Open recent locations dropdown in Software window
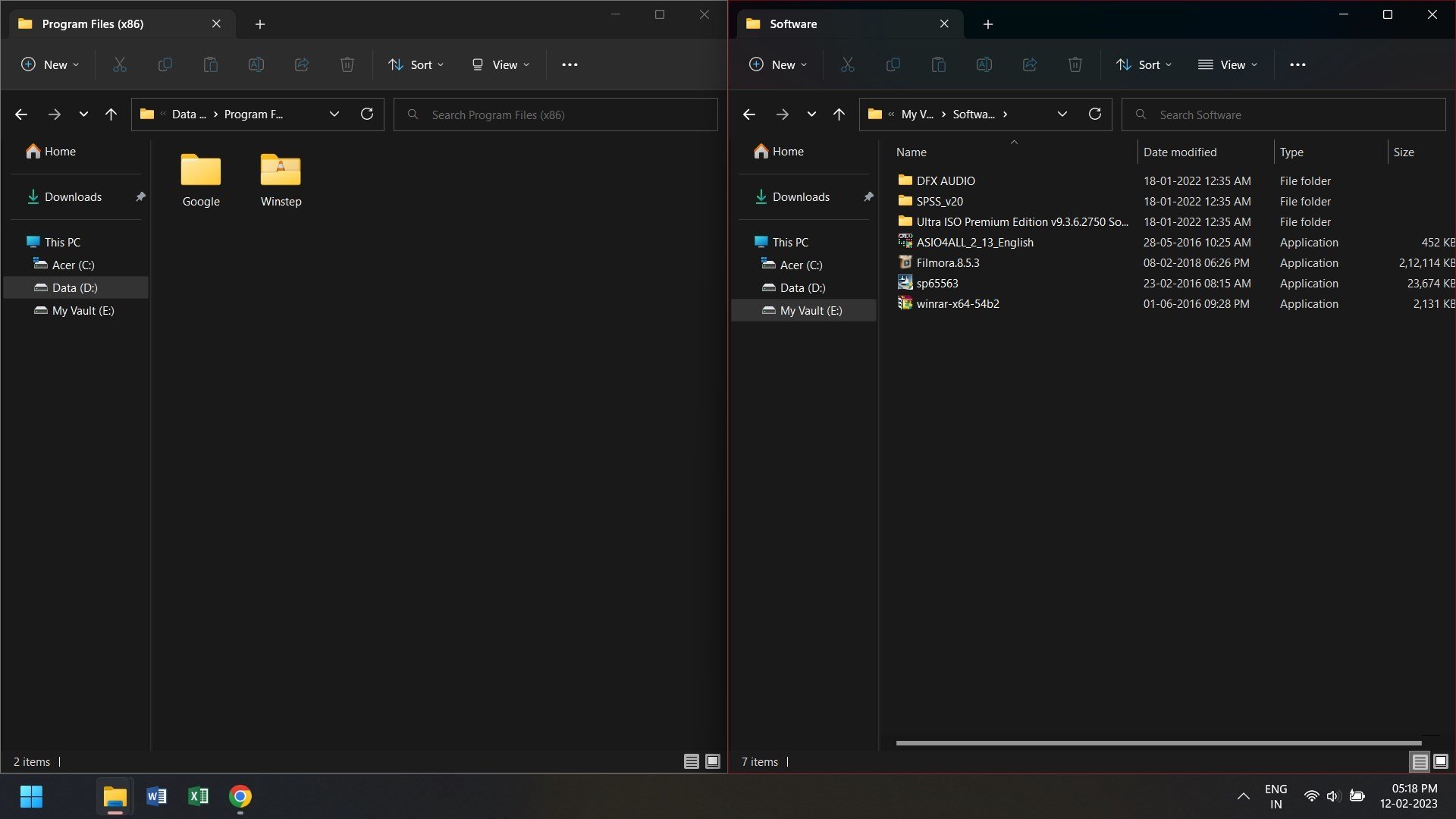1456x819 pixels. tap(811, 115)
